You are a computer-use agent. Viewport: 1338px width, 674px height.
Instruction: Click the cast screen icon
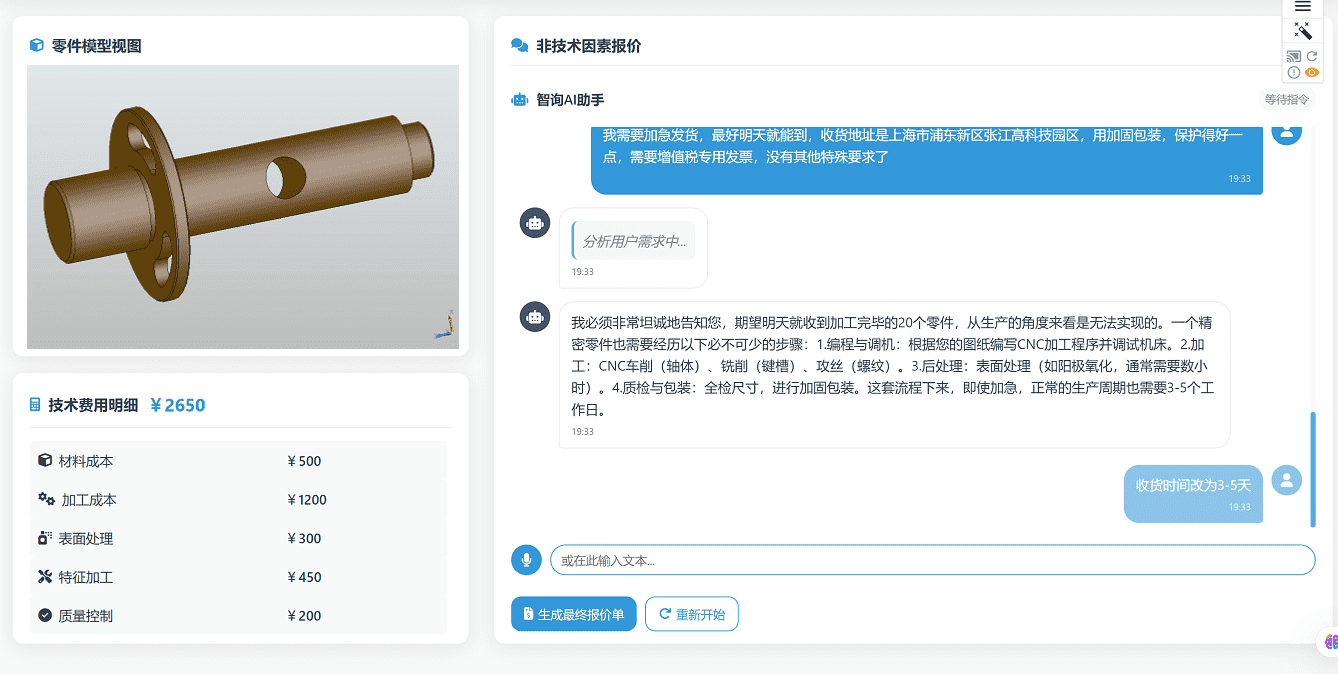[1294, 57]
